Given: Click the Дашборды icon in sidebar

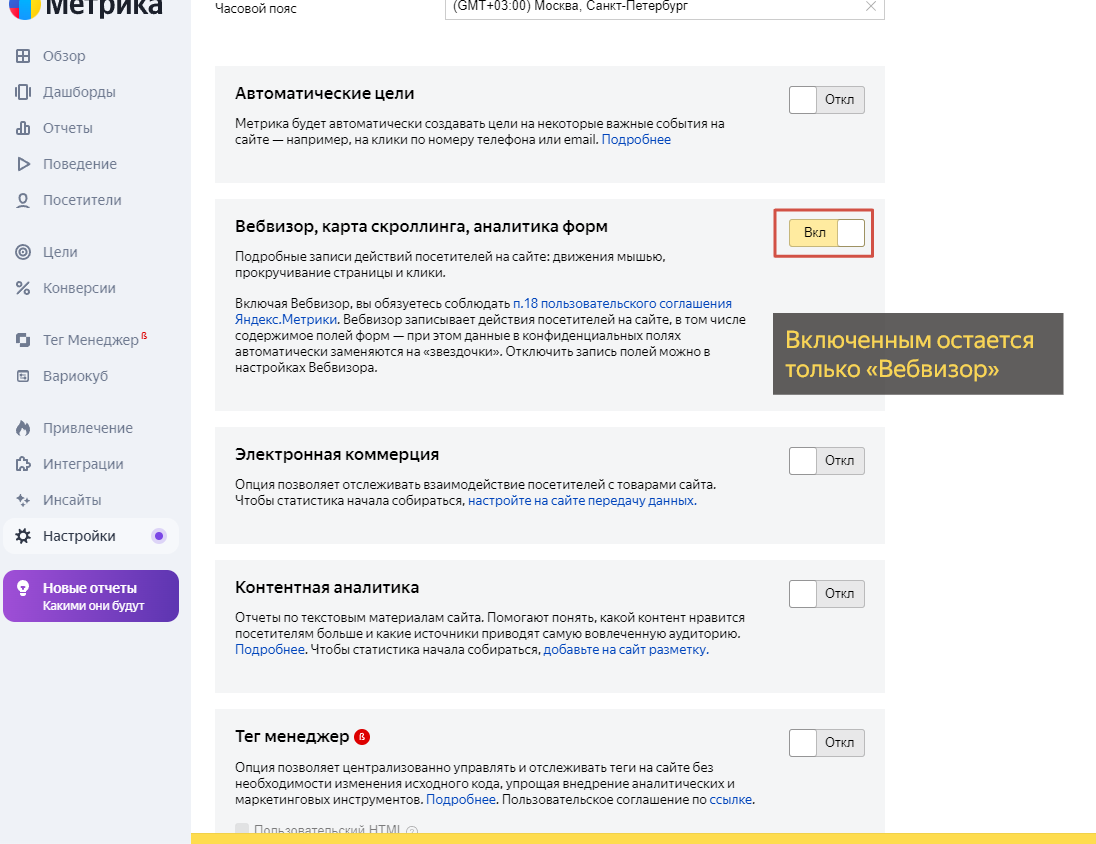Looking at the screenshot, I should 23,92.
